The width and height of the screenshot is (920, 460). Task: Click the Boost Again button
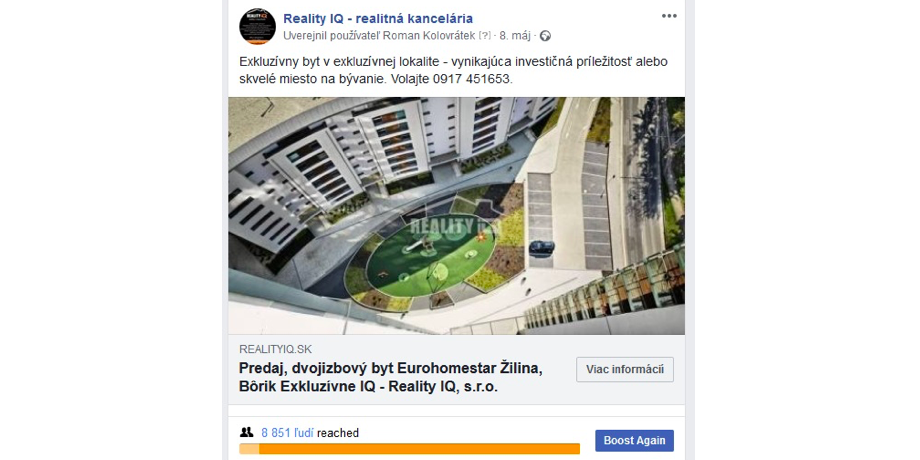point(634,441)
